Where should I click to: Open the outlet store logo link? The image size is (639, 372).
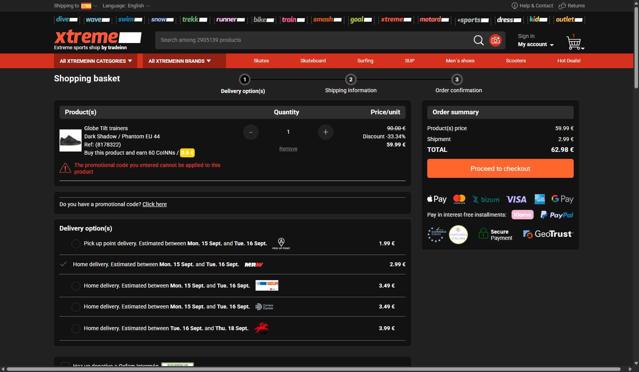click(569, 19)
